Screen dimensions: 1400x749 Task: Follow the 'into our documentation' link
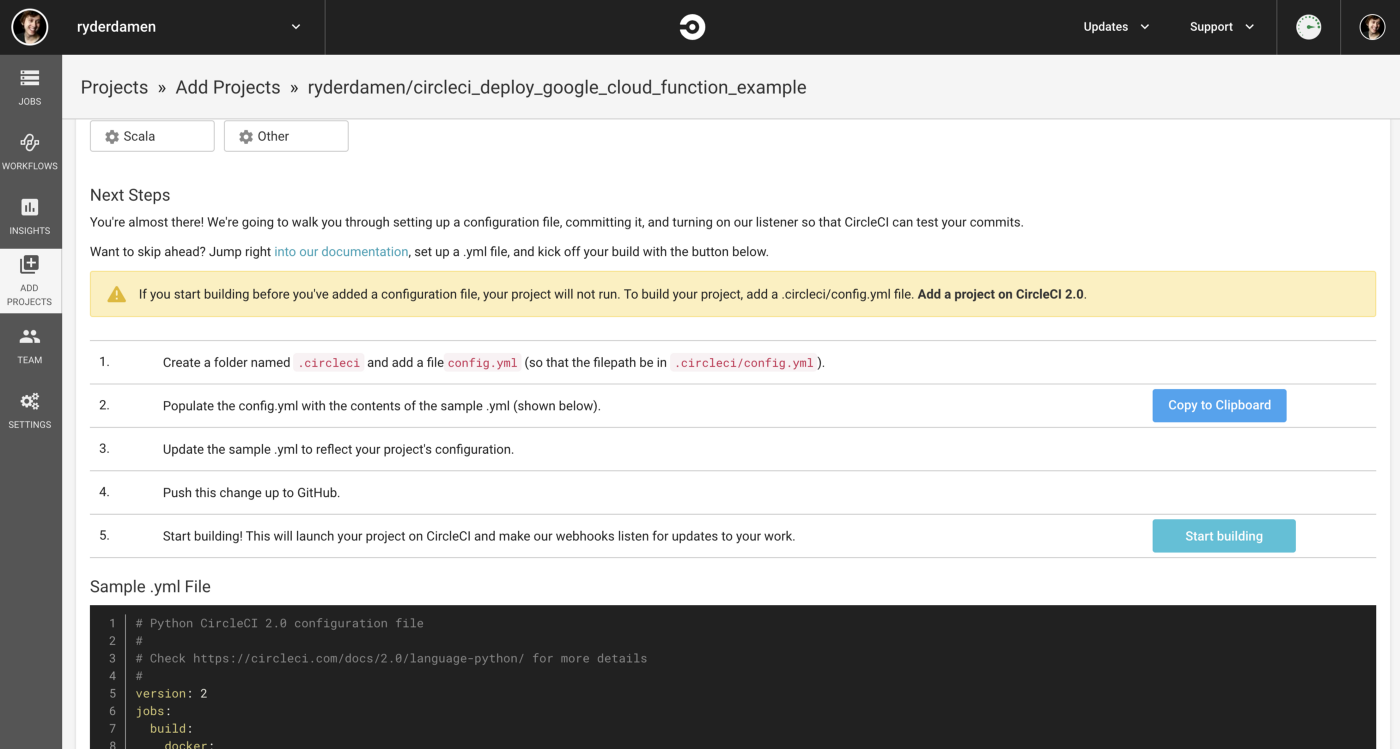341,252
